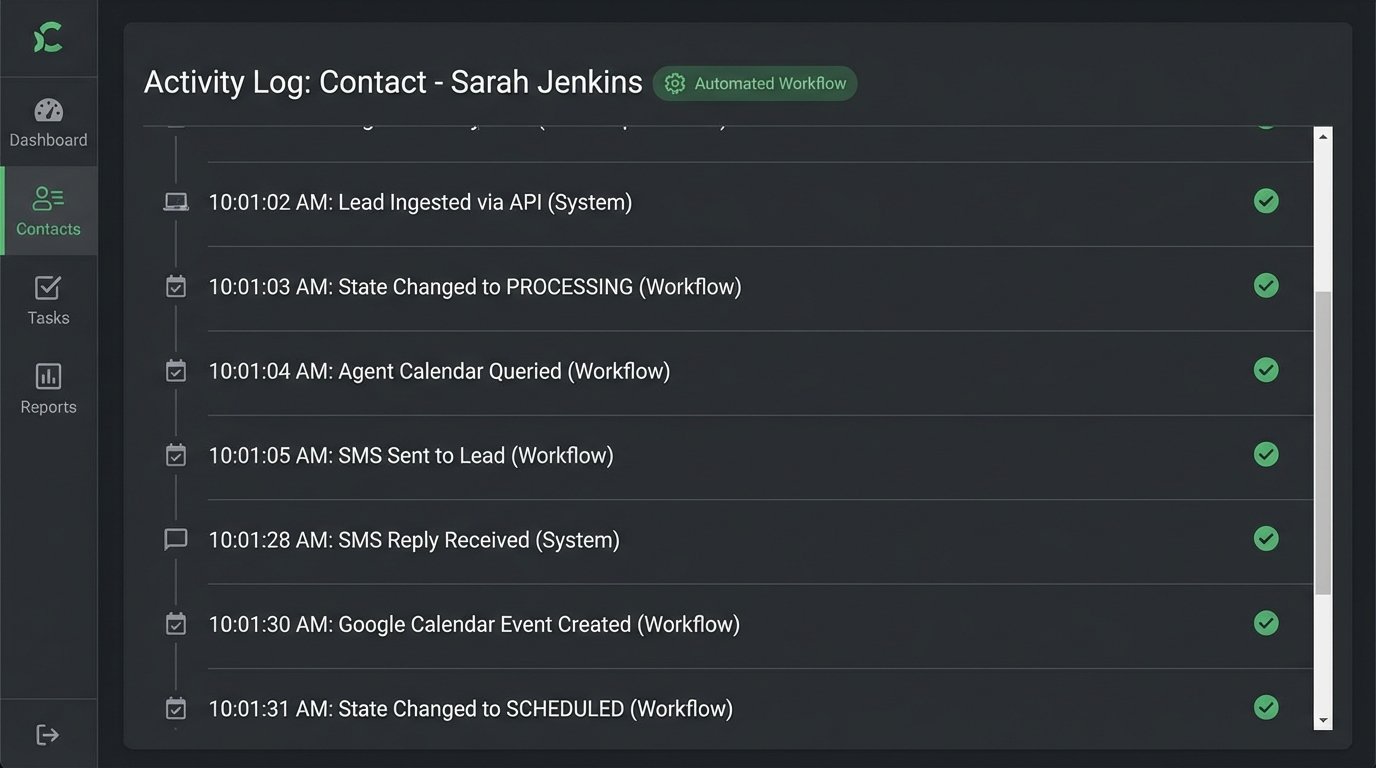Click the app logo at the top left
The width and height of the screenshot is (1376, 768).
pyautogui.click(x=48, y=38)
